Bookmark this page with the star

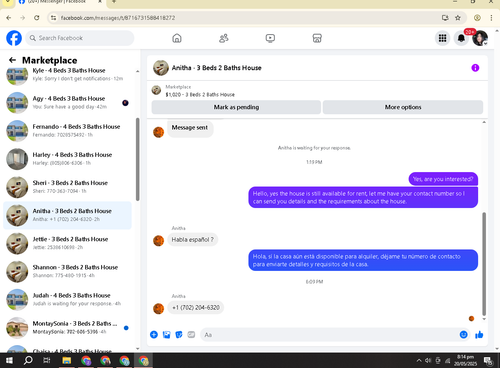(458, 18)
